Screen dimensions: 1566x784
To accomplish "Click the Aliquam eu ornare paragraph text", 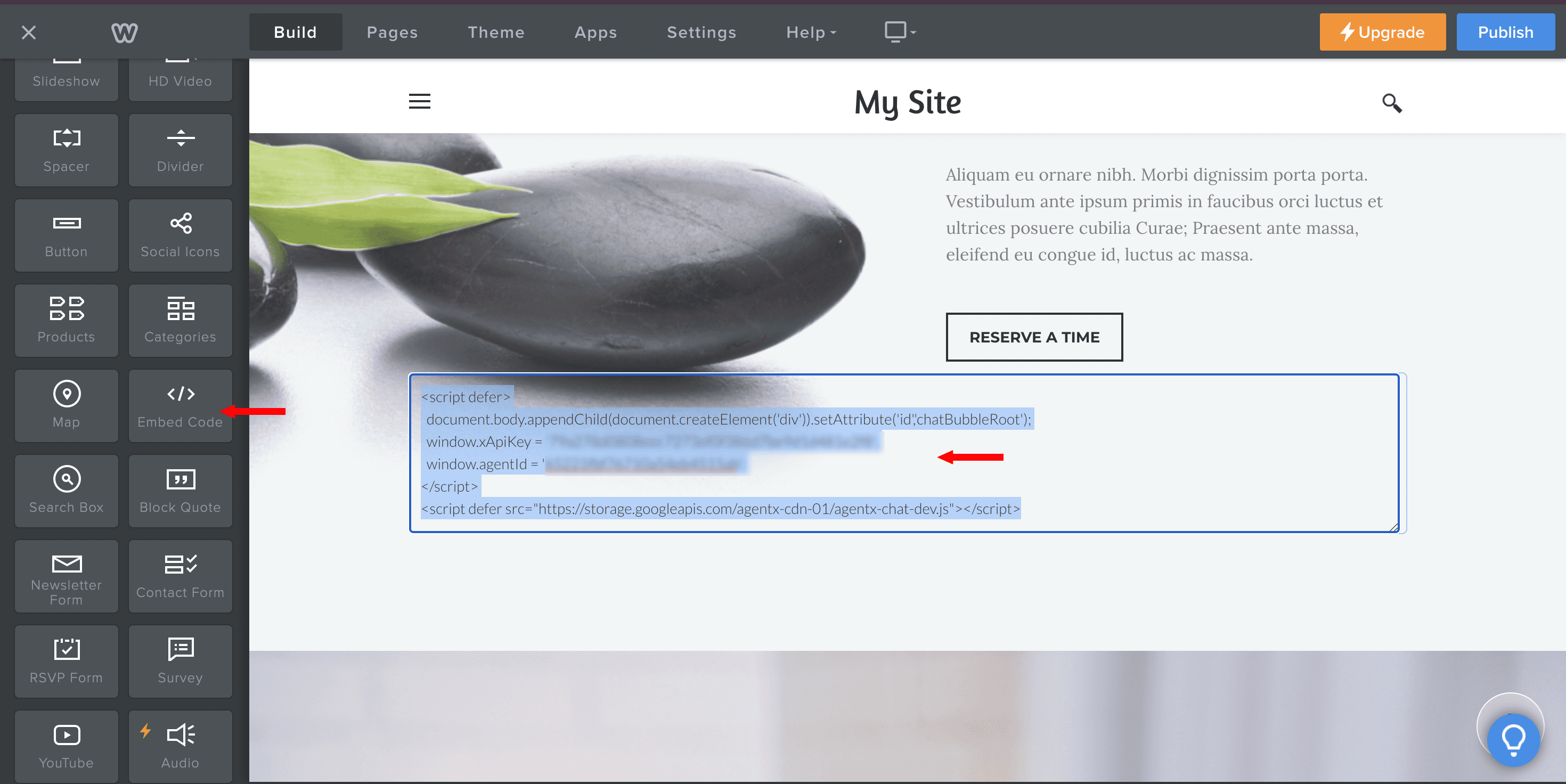I will [1163, 215].
